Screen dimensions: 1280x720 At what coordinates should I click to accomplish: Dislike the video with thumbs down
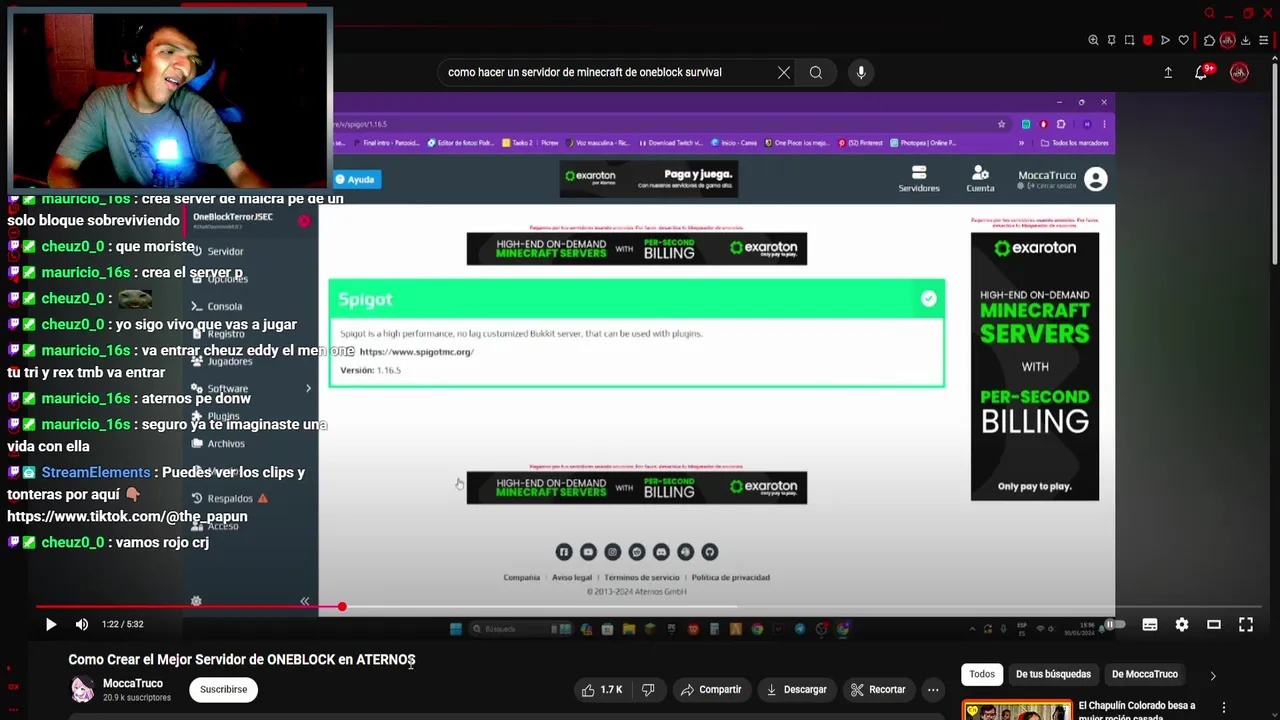[648, 689]
